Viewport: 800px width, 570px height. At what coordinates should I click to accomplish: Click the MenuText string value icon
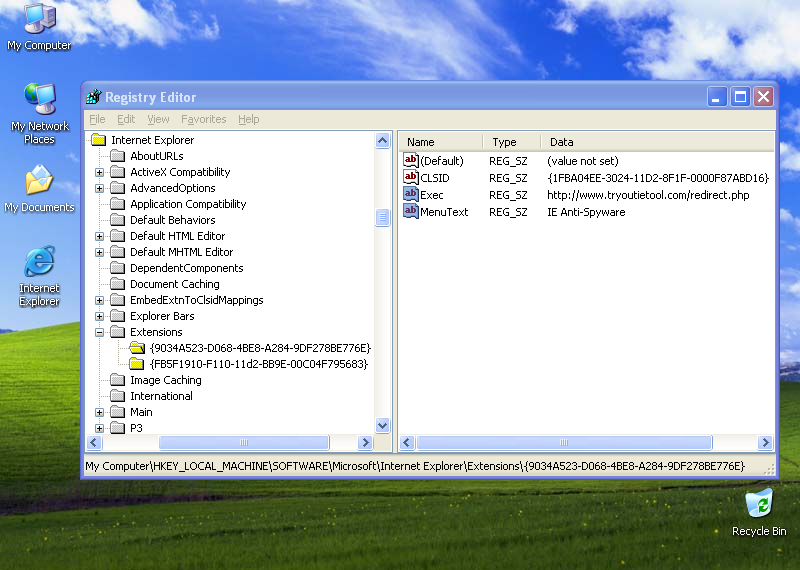tap(411, 212)
